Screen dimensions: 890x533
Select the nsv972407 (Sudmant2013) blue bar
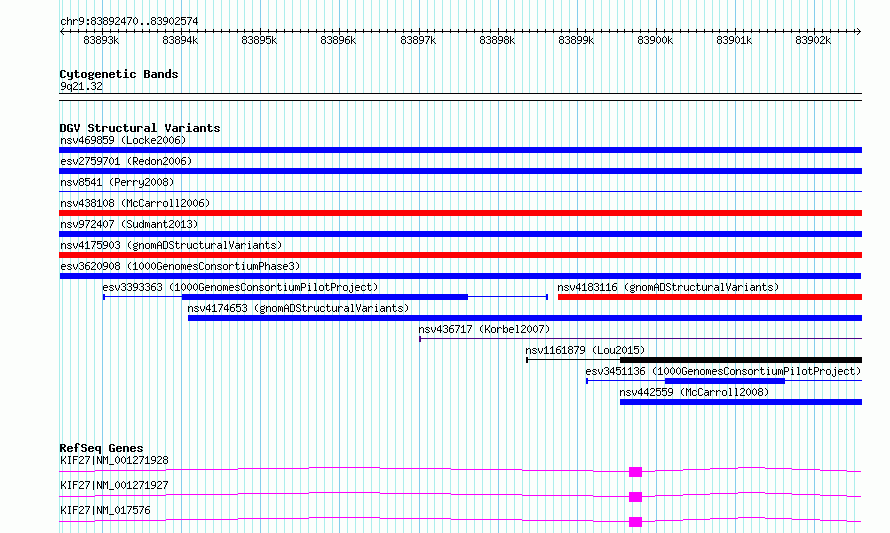460,234
